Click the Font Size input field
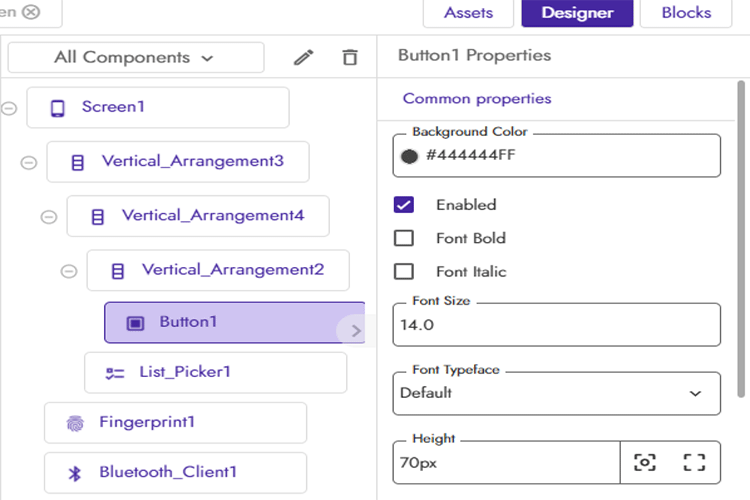Viewport: 750px width, 500px height. pos(556,325)
